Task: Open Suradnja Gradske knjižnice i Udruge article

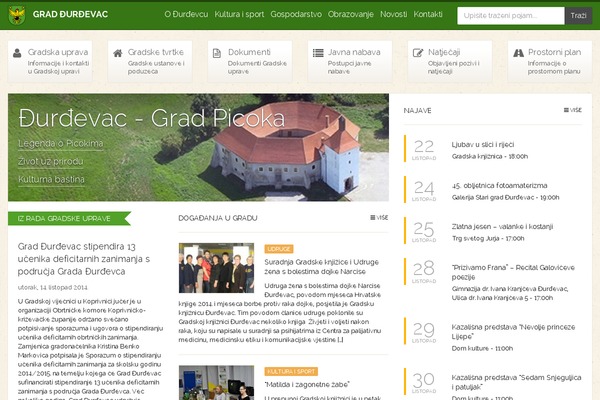Action: [x=321, y=267]
